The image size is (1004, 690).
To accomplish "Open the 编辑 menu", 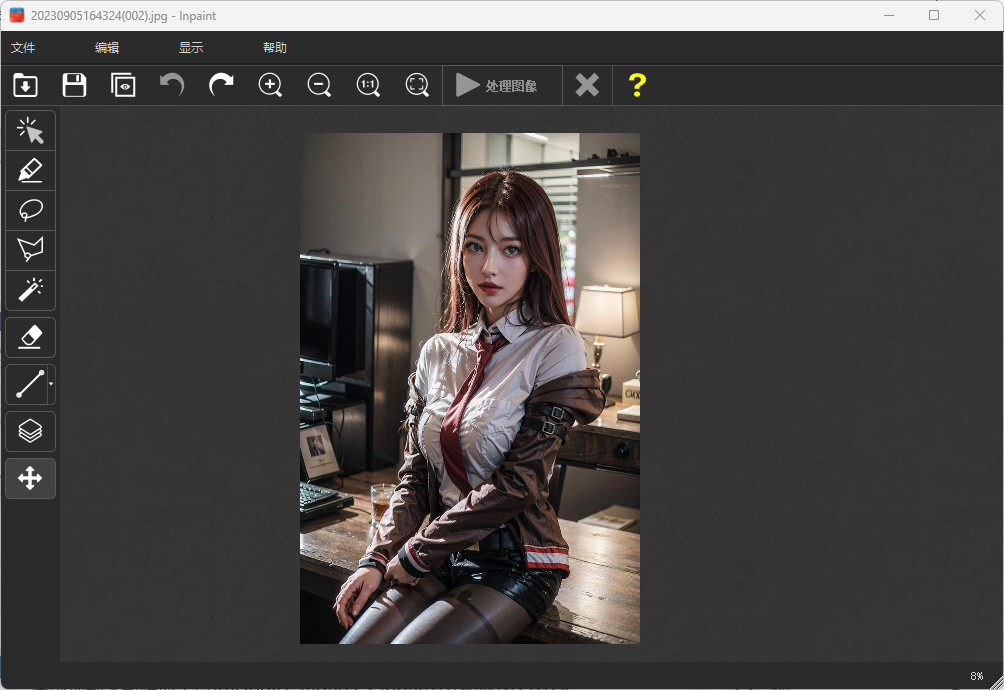I will point(107,47).
